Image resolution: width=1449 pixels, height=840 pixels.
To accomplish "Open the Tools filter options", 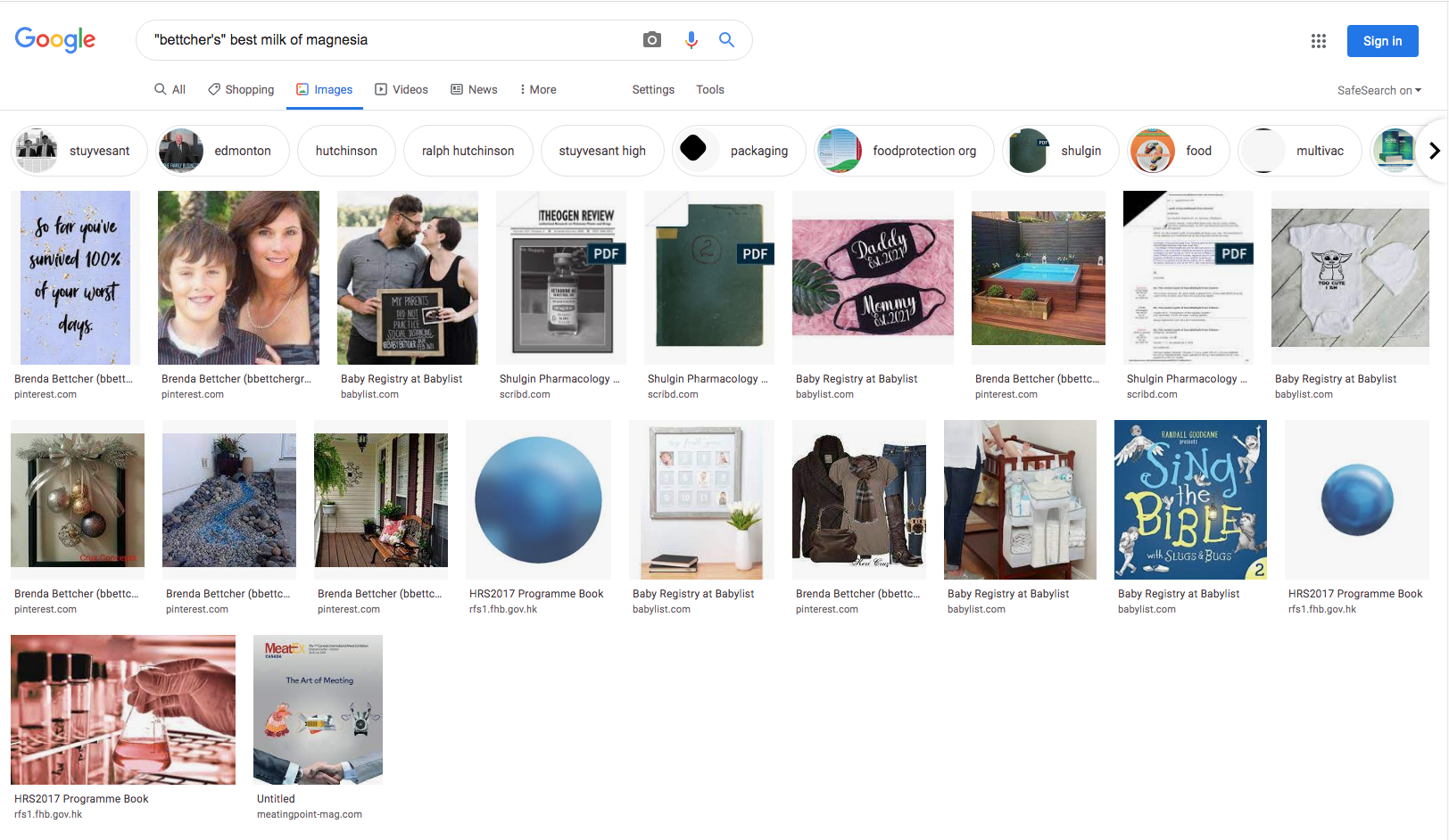I will click(x=709, y=89).
